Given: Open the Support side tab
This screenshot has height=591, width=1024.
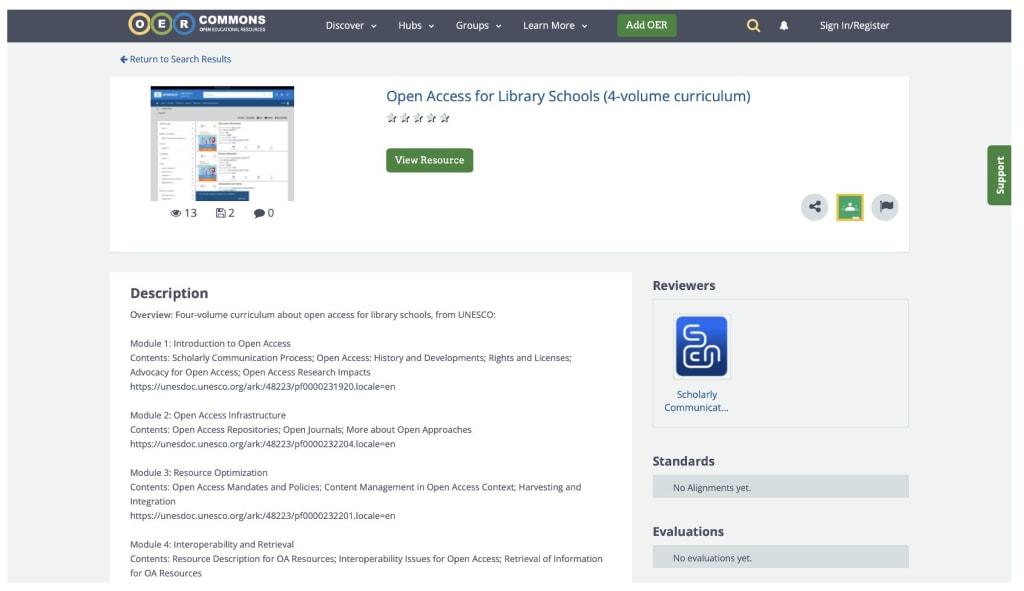Looking at the screenshot, I should (999, 173).
